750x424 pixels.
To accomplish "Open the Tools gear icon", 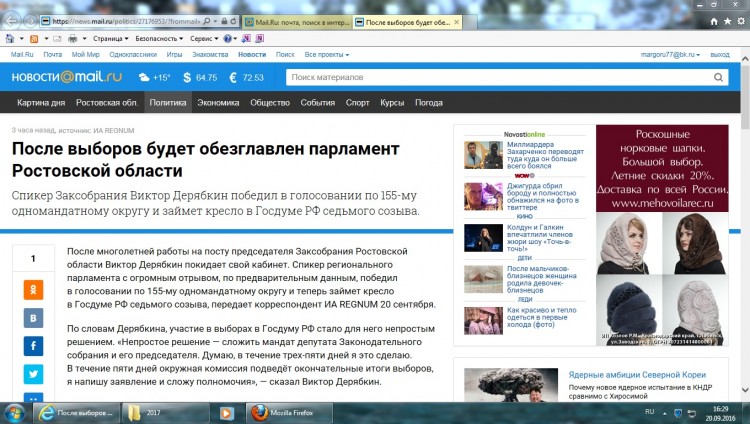I will click(741, 22).
